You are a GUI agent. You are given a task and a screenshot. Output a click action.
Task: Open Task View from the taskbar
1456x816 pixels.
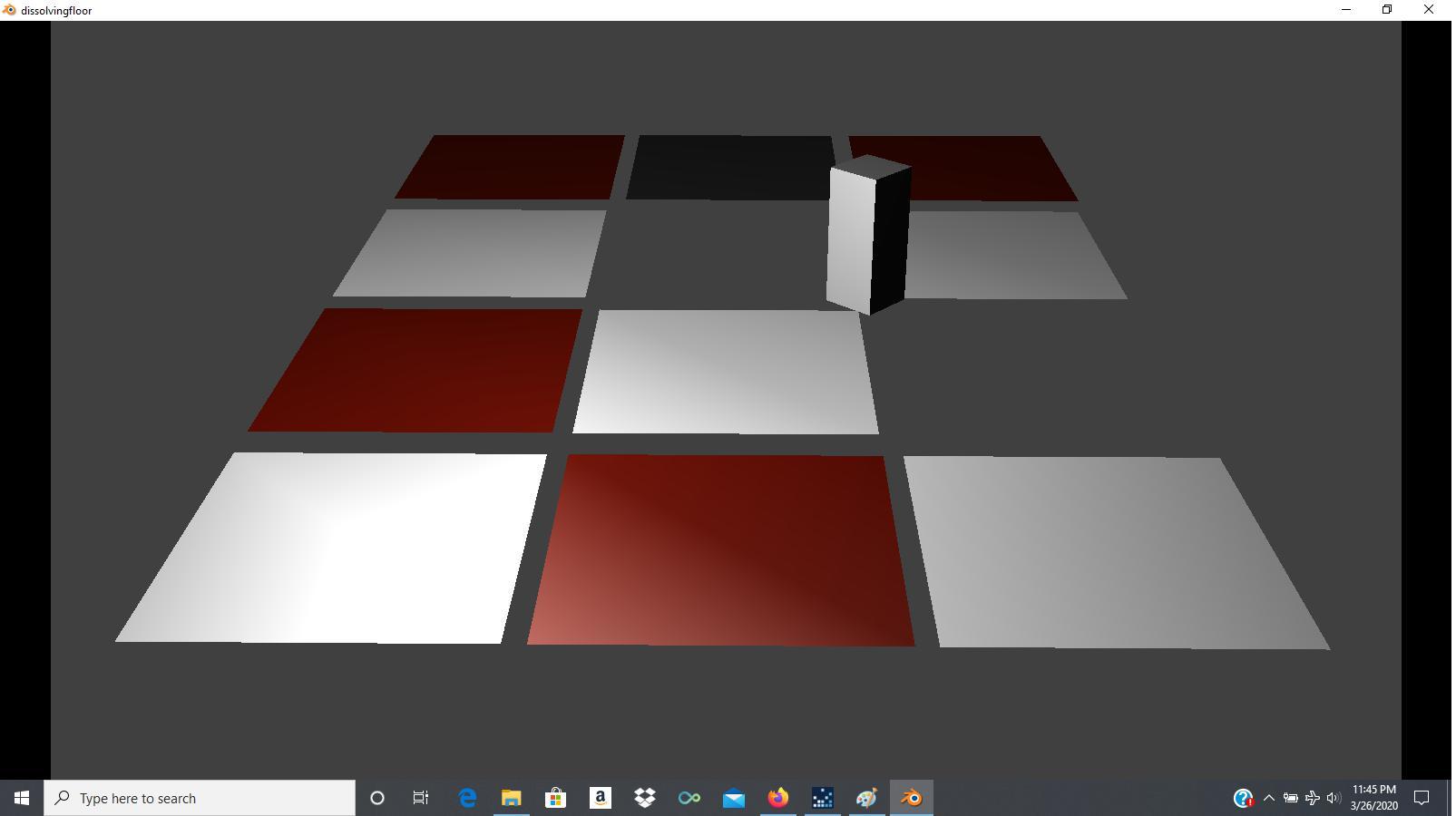tap(421, 798)
